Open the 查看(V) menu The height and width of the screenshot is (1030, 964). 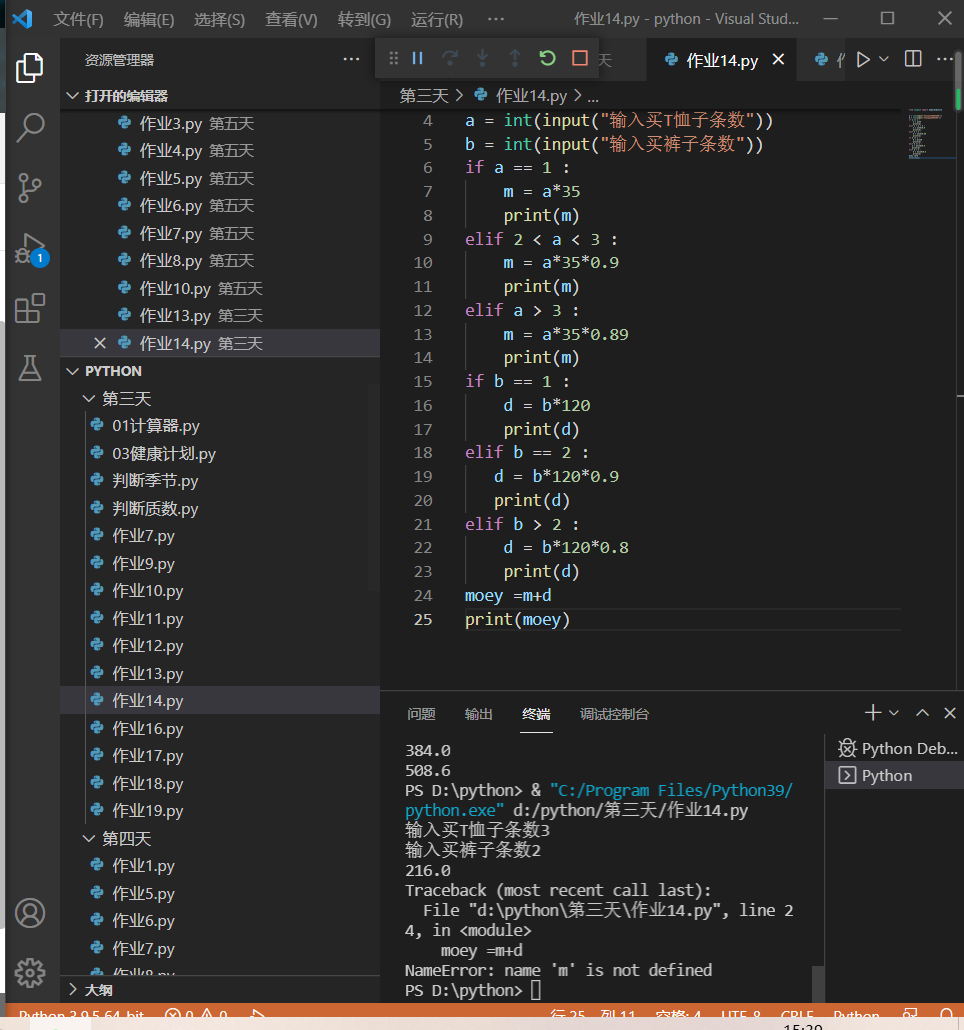pyautogui.click(x=291, y=20)
